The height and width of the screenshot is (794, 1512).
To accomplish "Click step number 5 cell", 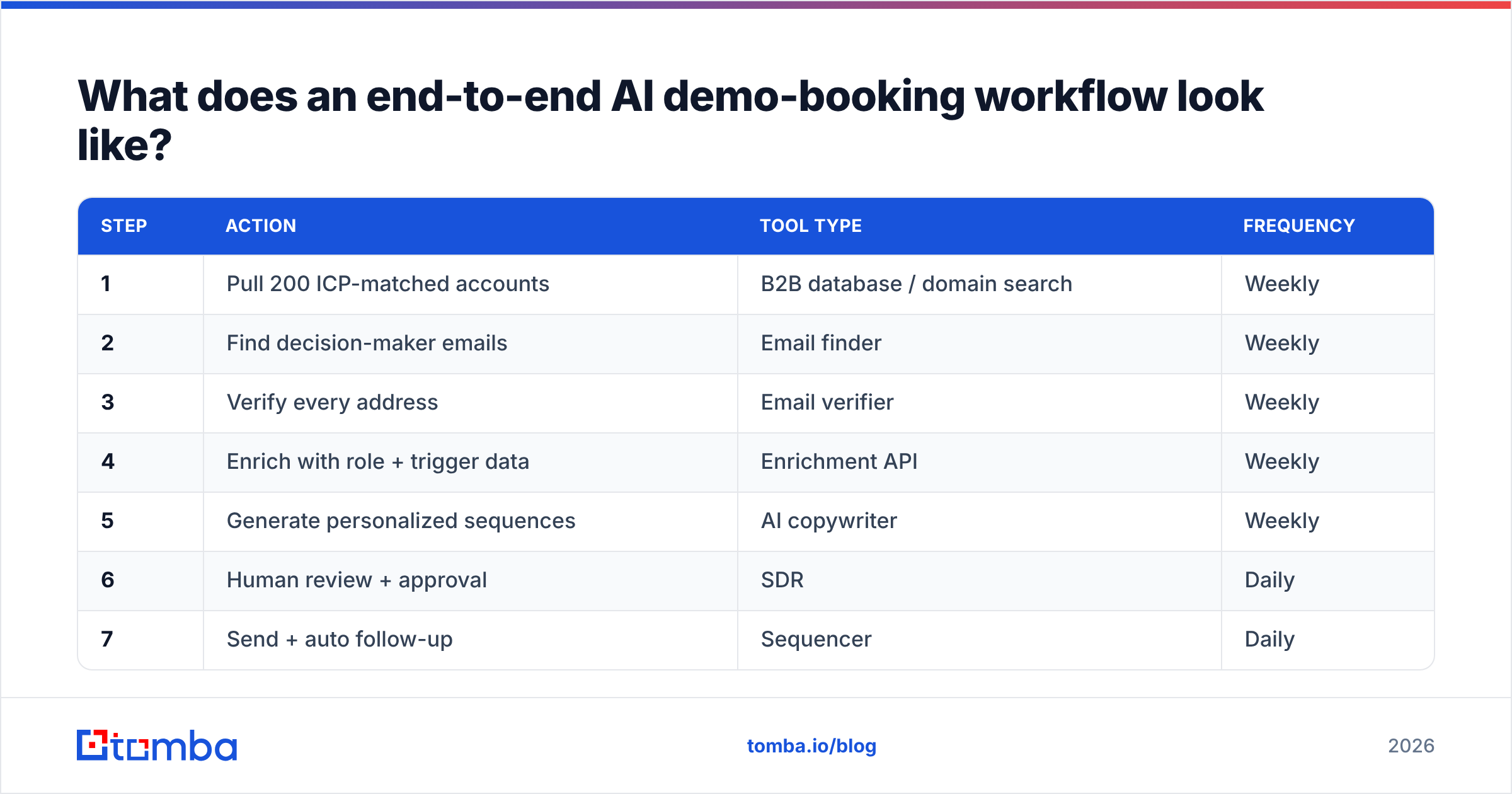I will (140, 521).
